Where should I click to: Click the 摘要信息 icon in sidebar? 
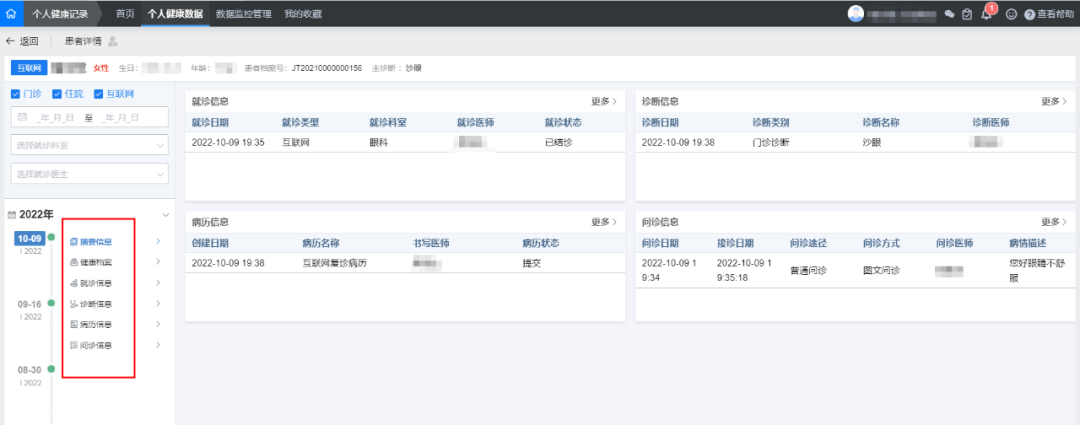(74, 242)
